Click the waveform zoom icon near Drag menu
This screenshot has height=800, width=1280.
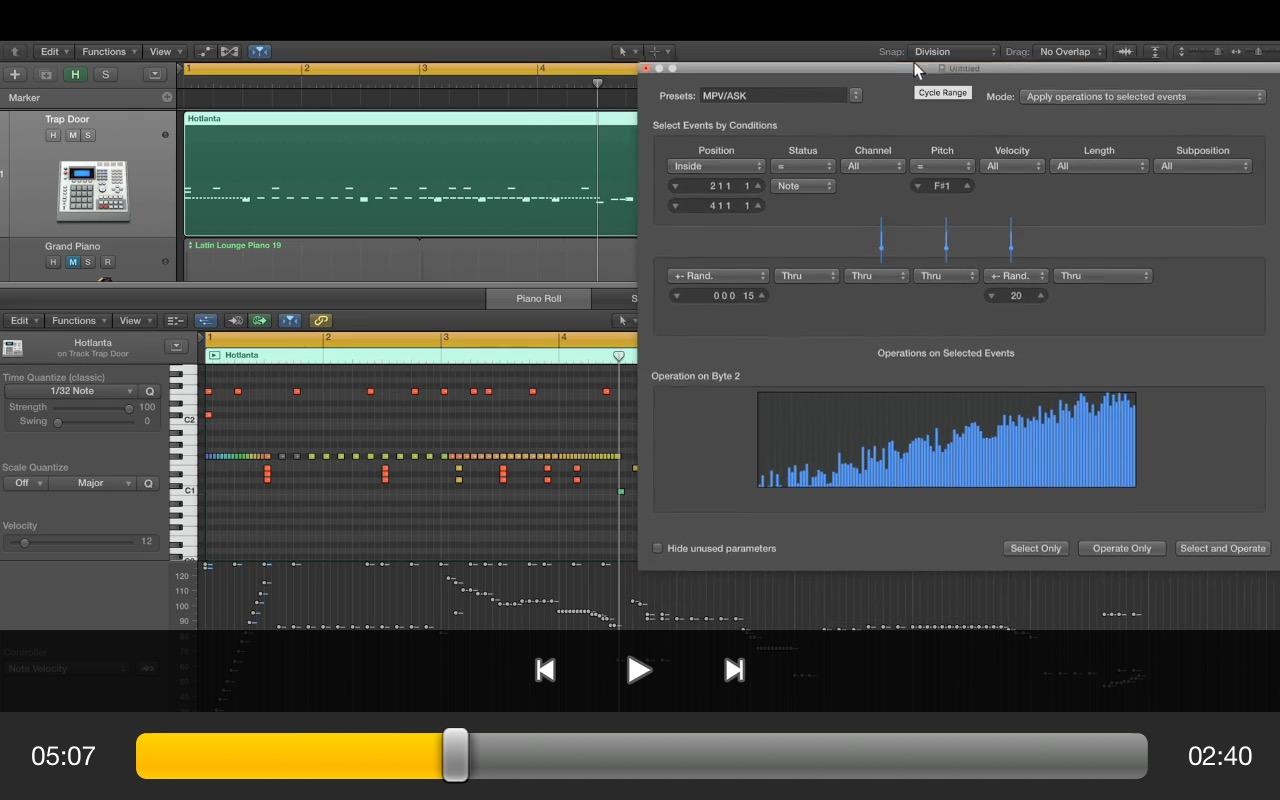pos(1125,52)
